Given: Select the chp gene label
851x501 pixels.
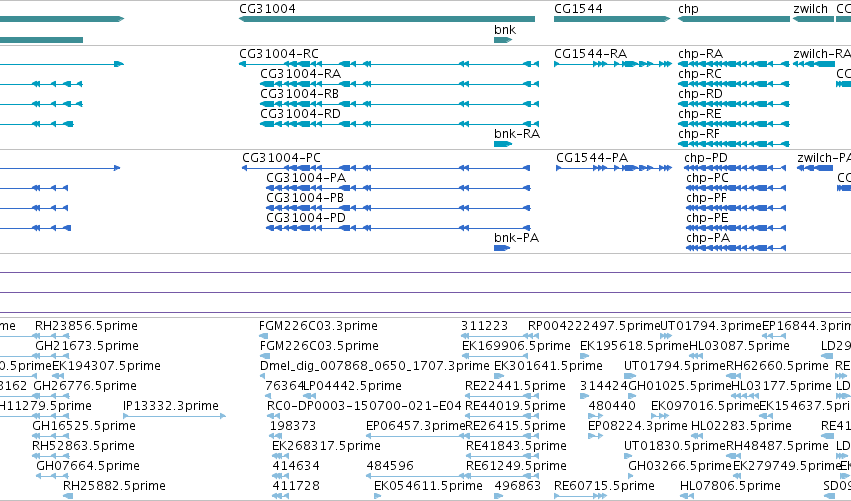Looking at the screenshot, I should point(688,9).
